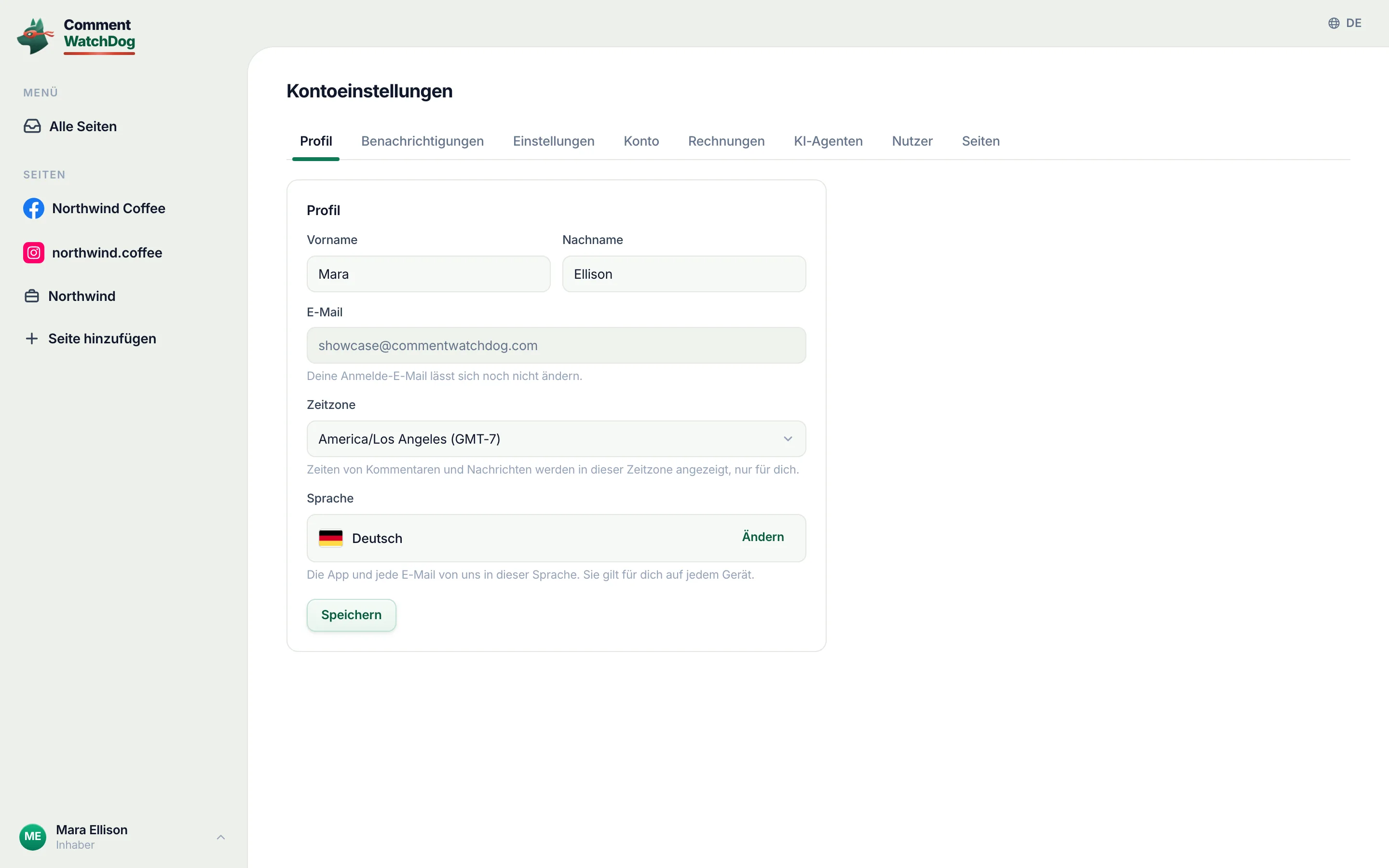Click the Deutsch language label
Screen dimensions: 1389x868
coord(377,539)
